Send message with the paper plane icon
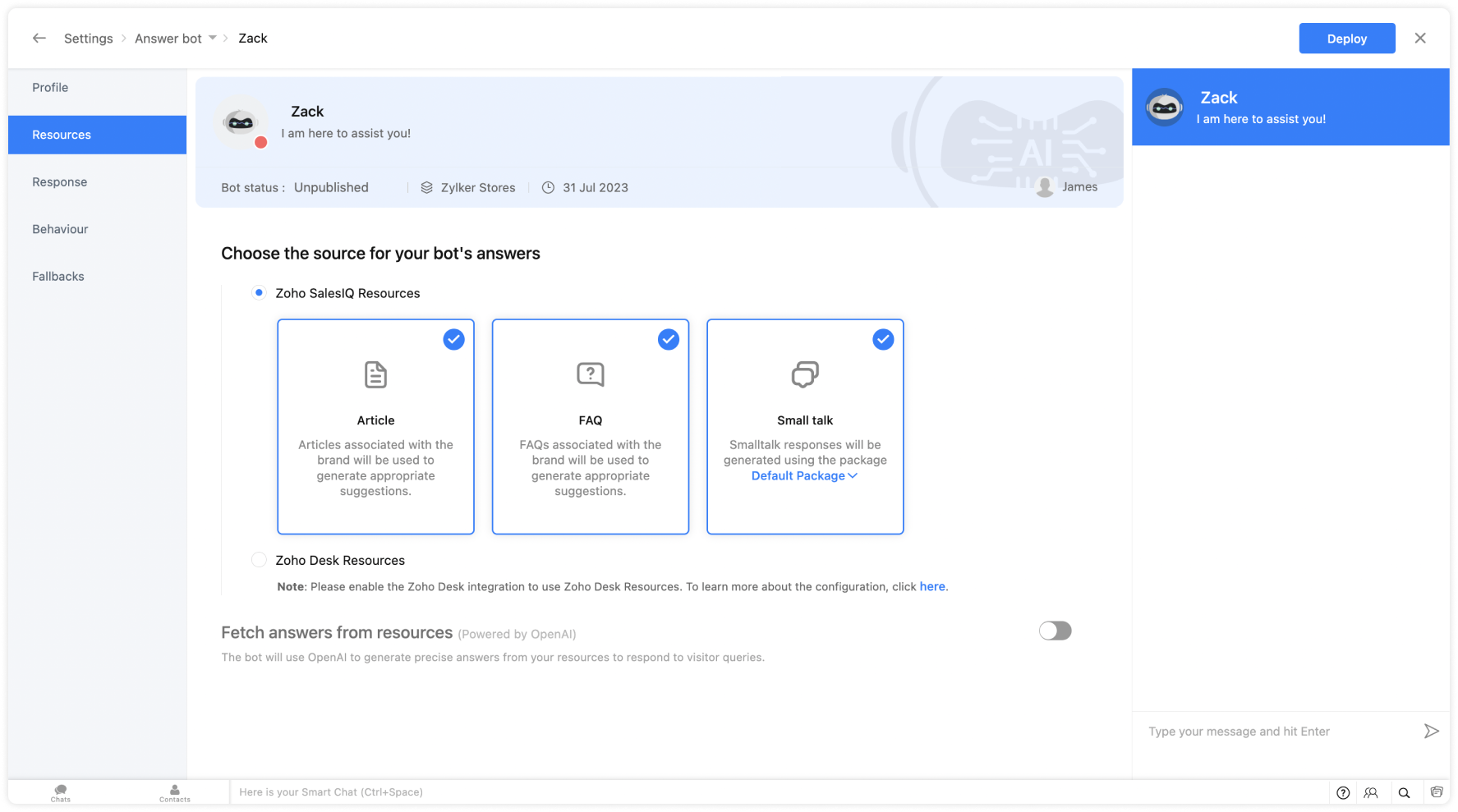This screenshot has width=1458, height=812. click(x=1431, y=731)
